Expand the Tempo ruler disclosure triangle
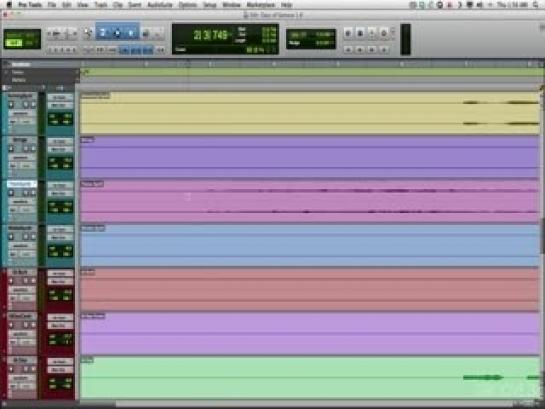Image resolution: width=545 pixels, height=409 pixels. click(x=7, y=72)
